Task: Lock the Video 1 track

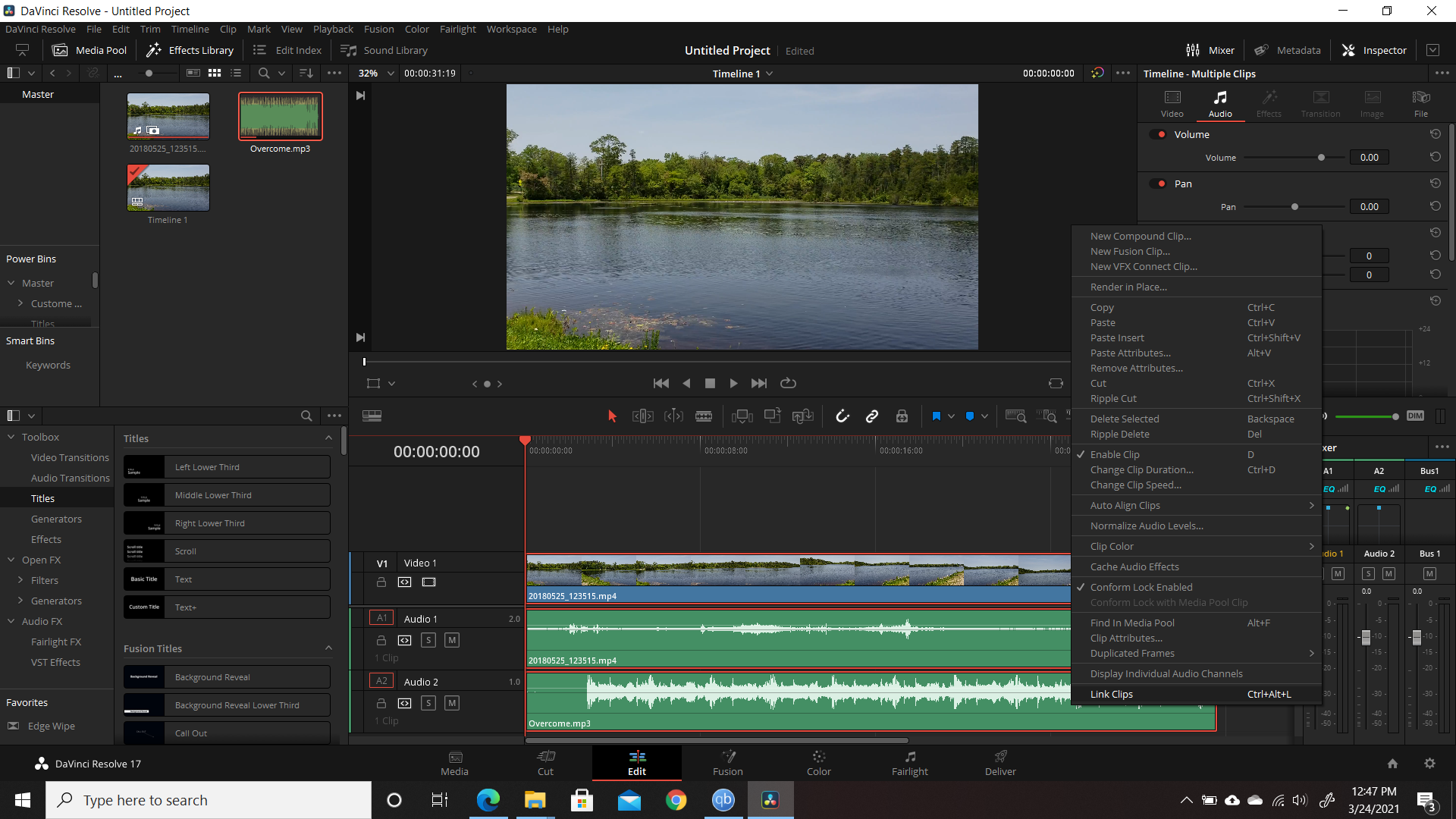Action: click(x=381, y=582)
